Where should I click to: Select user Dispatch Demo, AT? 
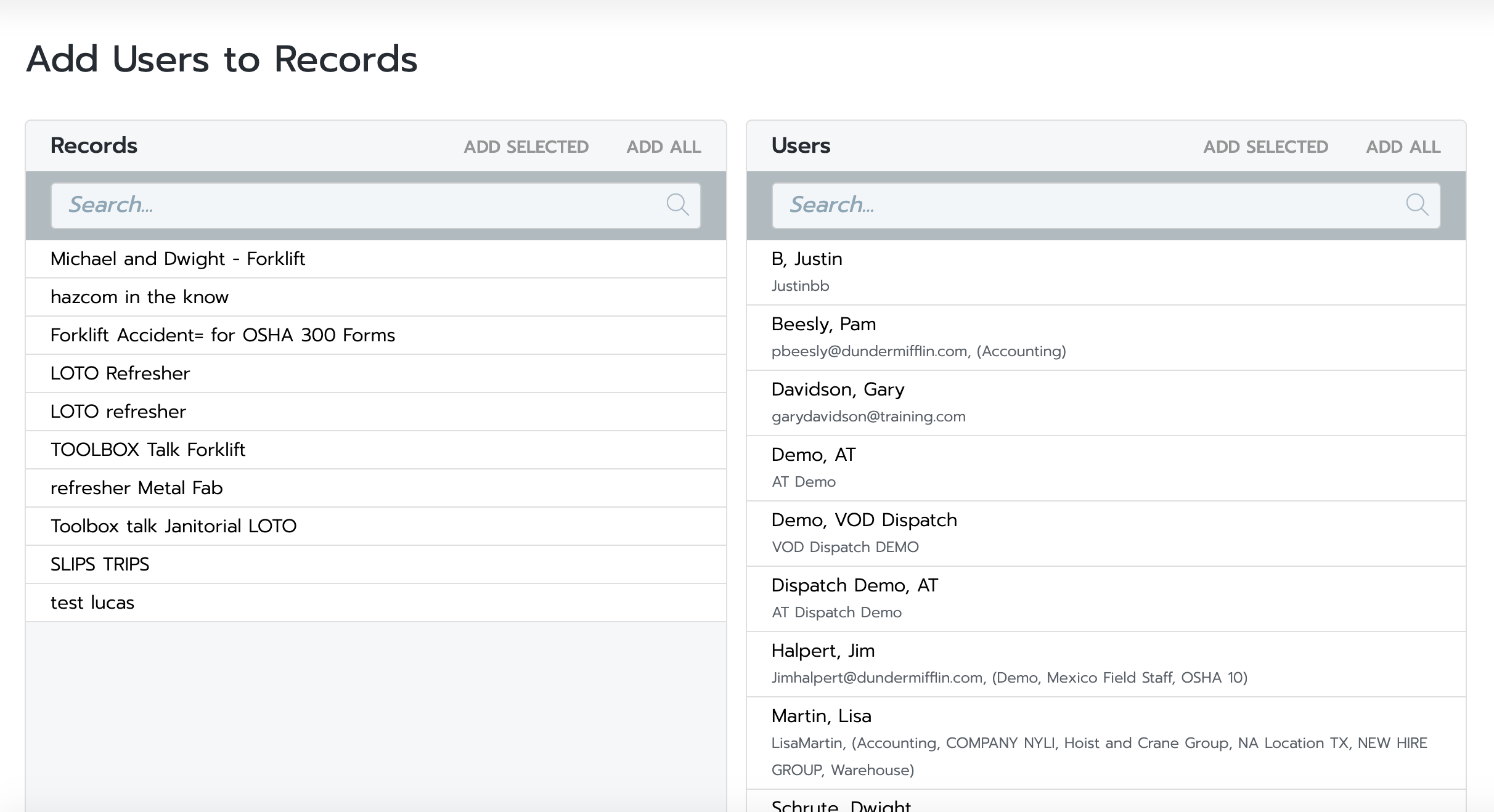1106,599
